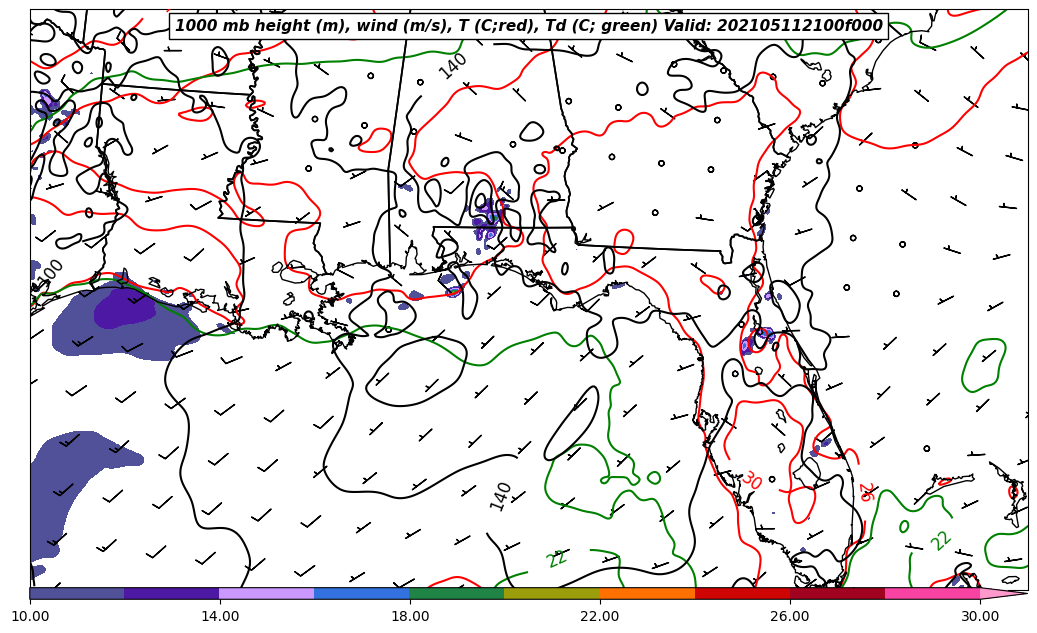
Task: Click the 26.00 colorbar tick label
Action: (790, 616)
